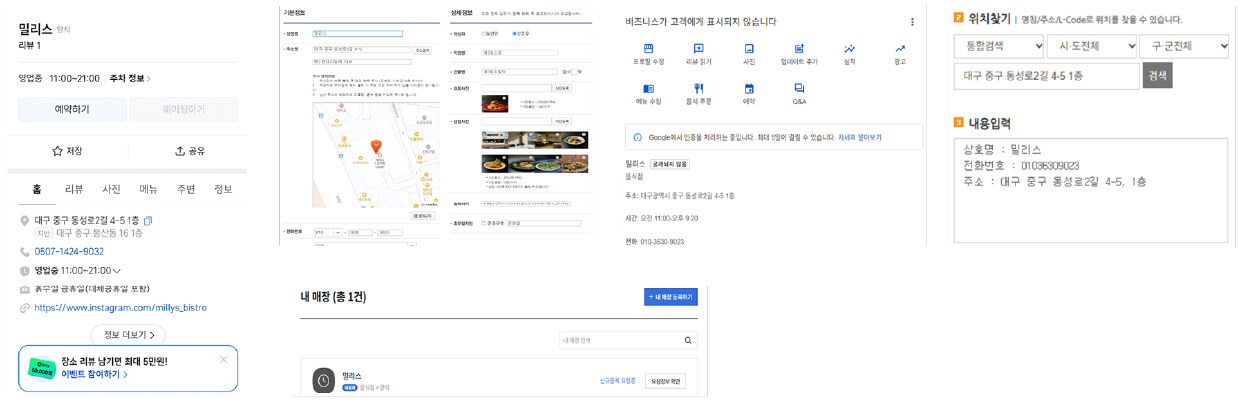Open the 시·도전체 dropdown
Screen dimensions: 1241x413
click(1092, 46)
